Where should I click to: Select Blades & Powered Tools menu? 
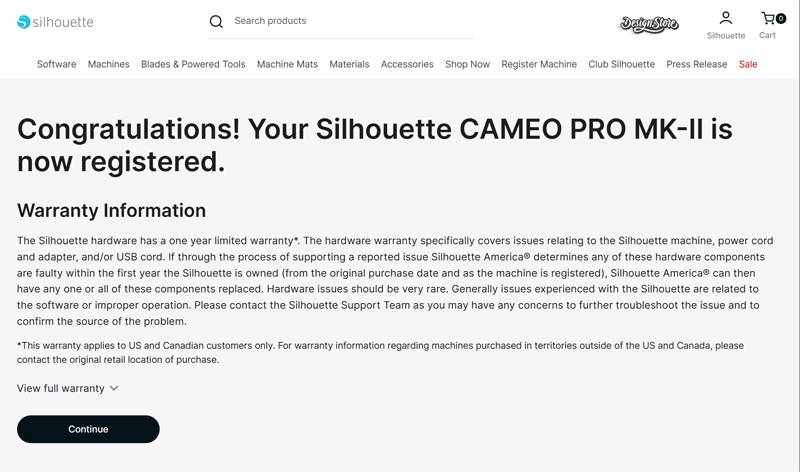point(193,64)
